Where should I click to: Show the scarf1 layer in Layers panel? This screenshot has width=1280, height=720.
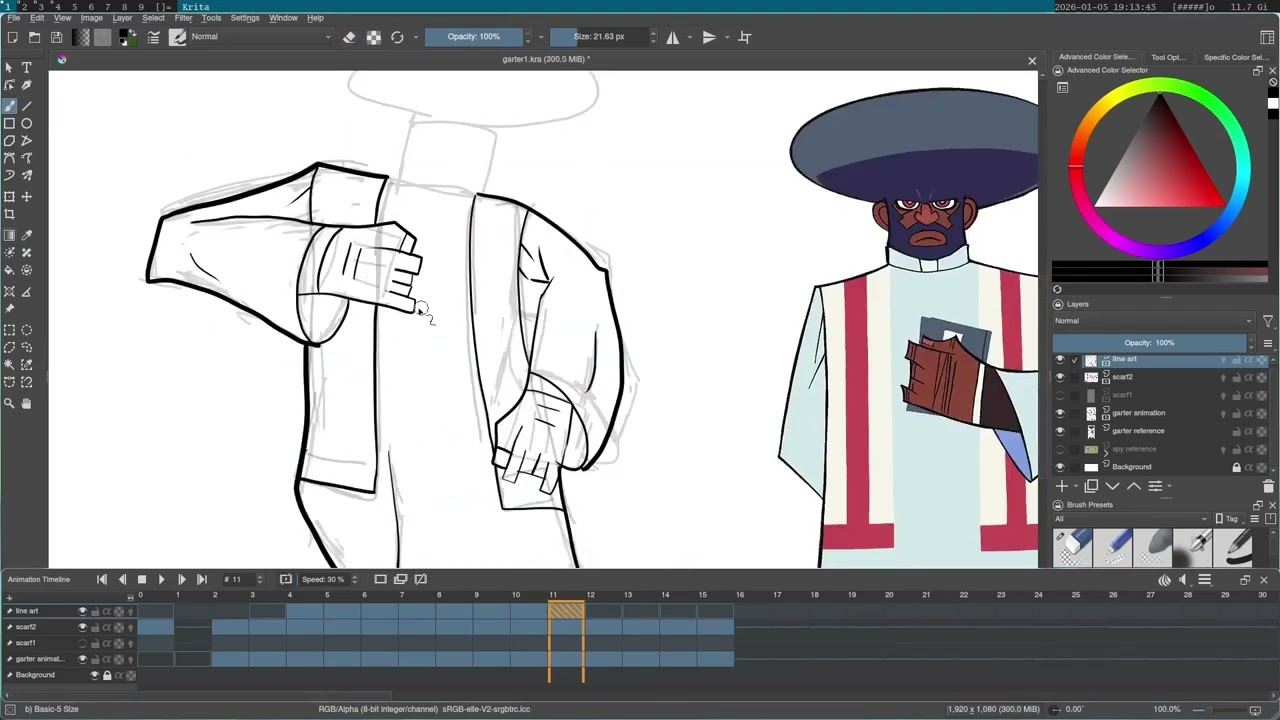tap(1060, 395)
